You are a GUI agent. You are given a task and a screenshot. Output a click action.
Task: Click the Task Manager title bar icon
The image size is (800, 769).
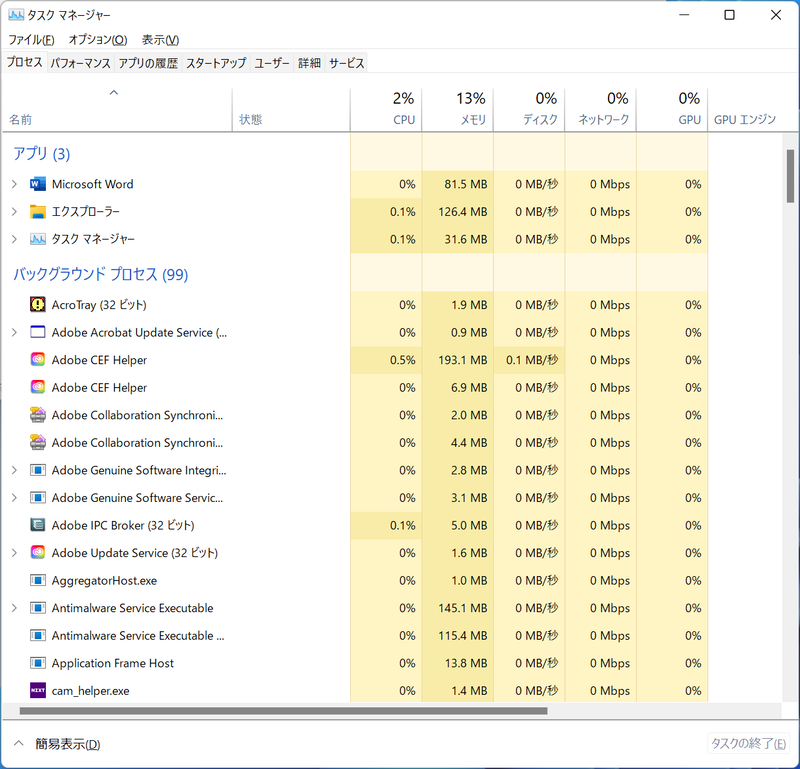pos(16,15)
